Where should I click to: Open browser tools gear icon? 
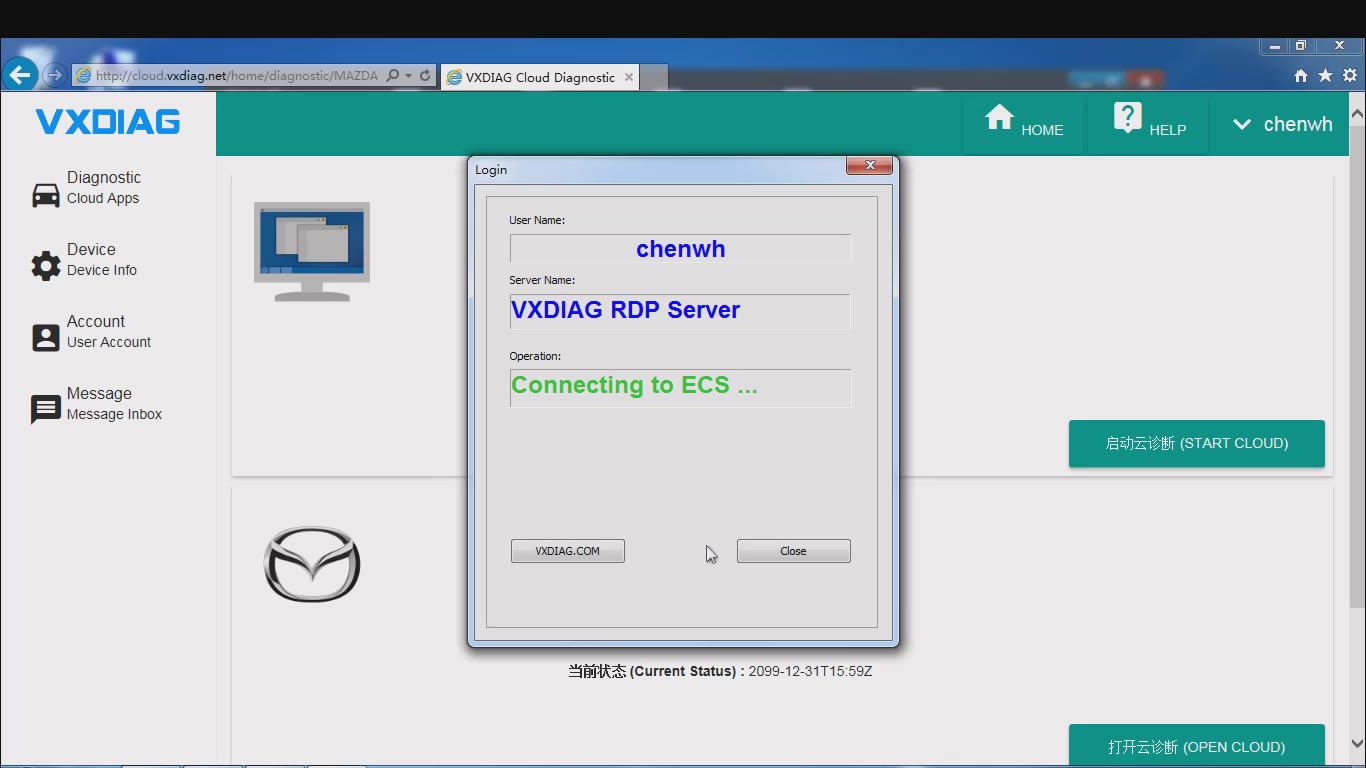coord(1350,75)
